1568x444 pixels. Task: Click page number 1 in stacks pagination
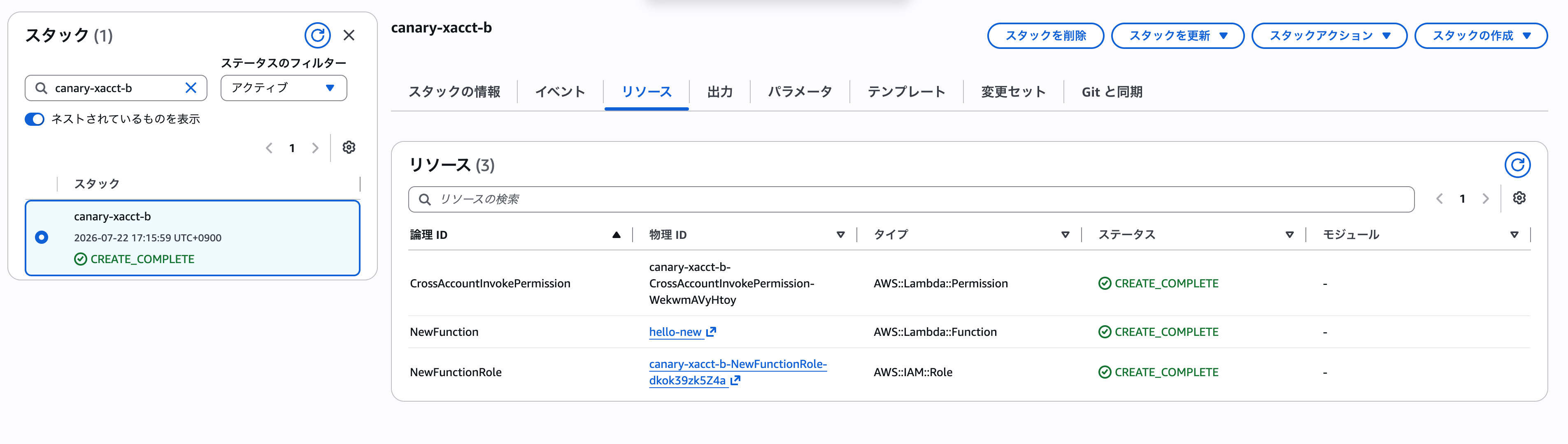(292, 148)
